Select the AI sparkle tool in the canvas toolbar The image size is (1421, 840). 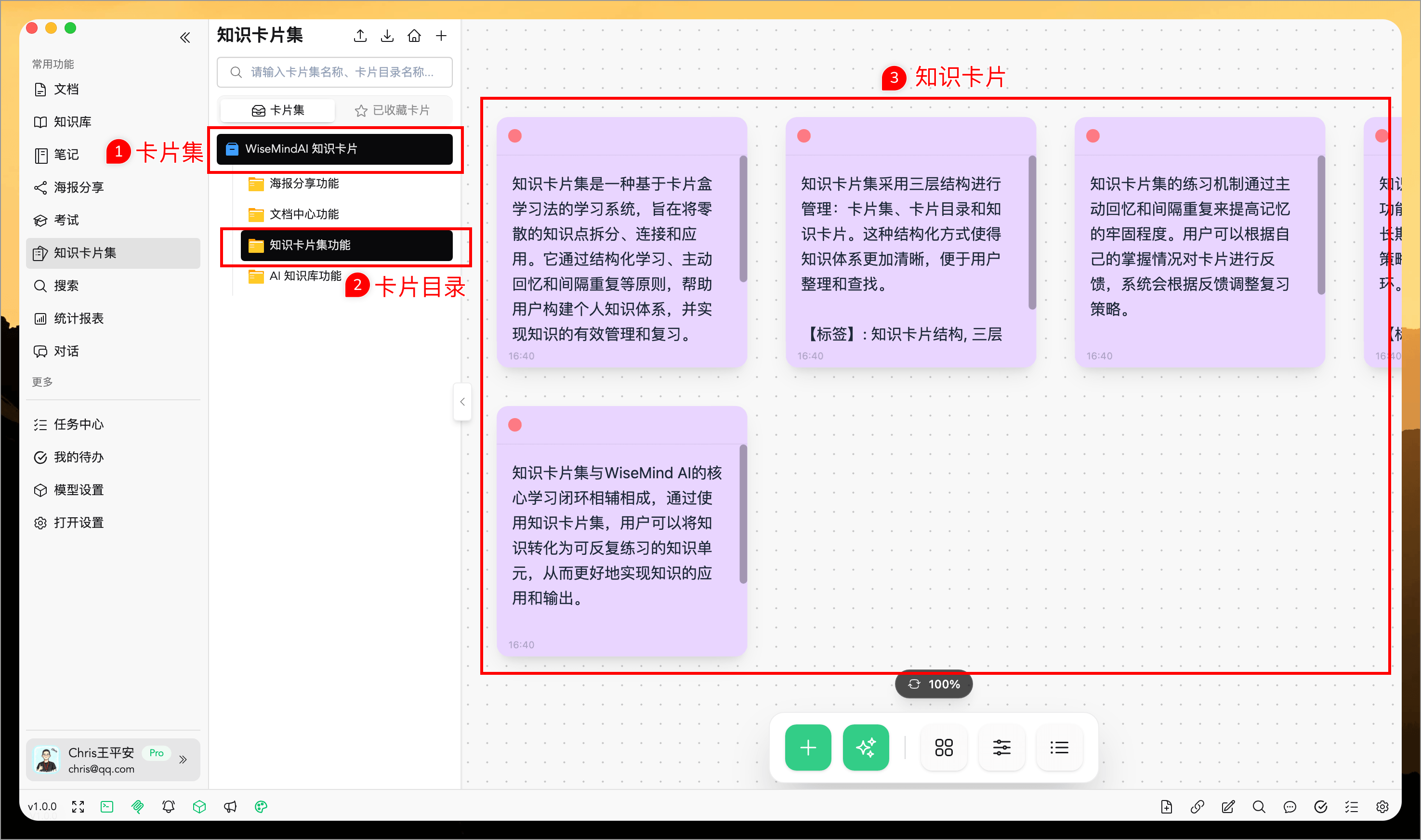[x=865, y=747]
